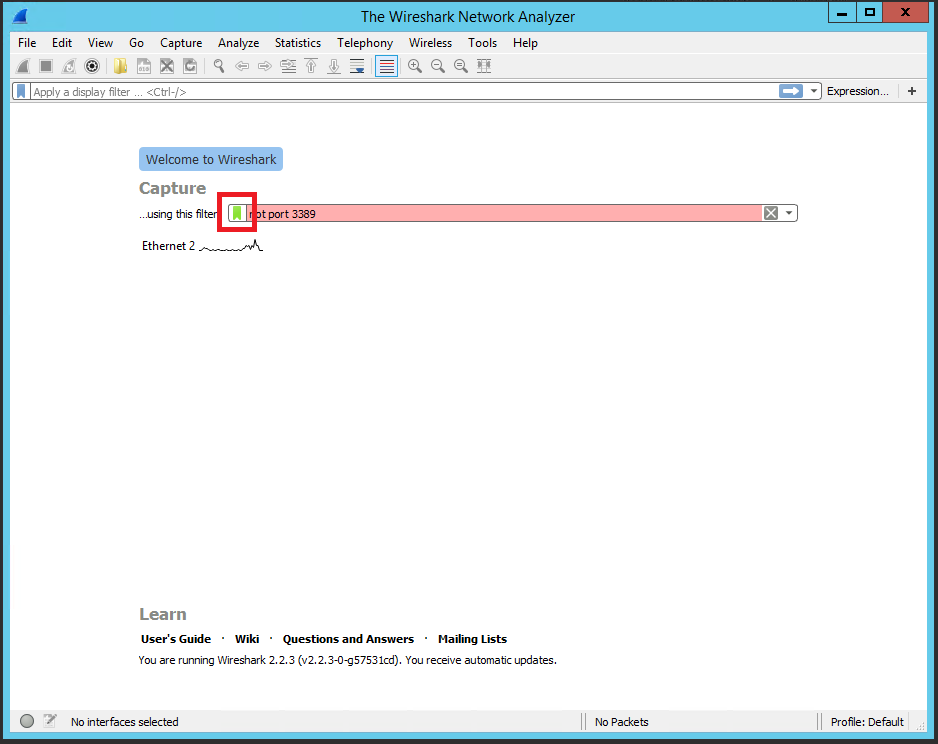The width and height of the screenshot is (938, 744).
Task: Jump to the last packet icon
Action: (334, 66)
